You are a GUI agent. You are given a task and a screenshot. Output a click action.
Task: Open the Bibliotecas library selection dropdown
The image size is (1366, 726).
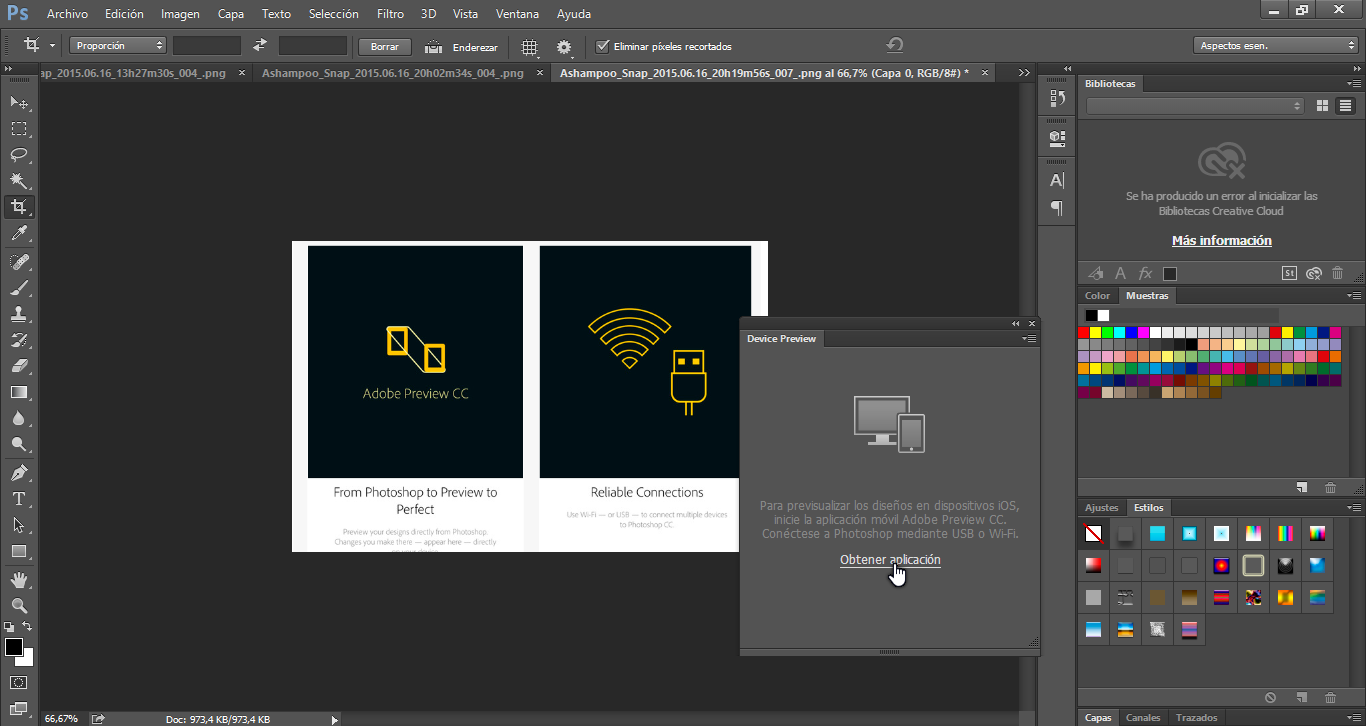[x=1196, y=105]
